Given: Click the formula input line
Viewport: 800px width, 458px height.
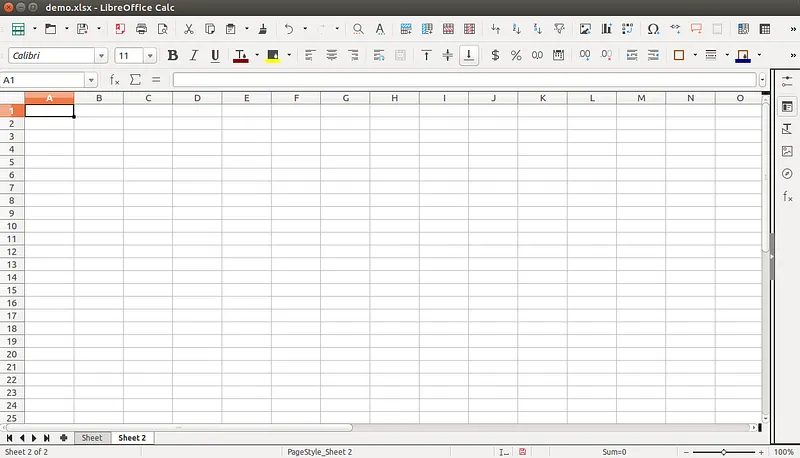Looking at the screenshot, I should (464, 80).
